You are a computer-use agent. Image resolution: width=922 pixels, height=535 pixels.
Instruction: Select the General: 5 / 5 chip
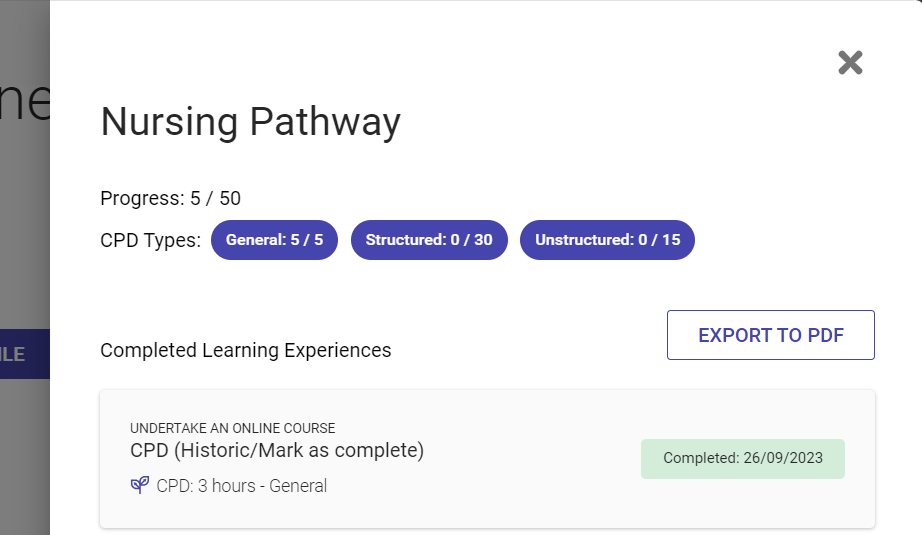click(x=274, y=240)
